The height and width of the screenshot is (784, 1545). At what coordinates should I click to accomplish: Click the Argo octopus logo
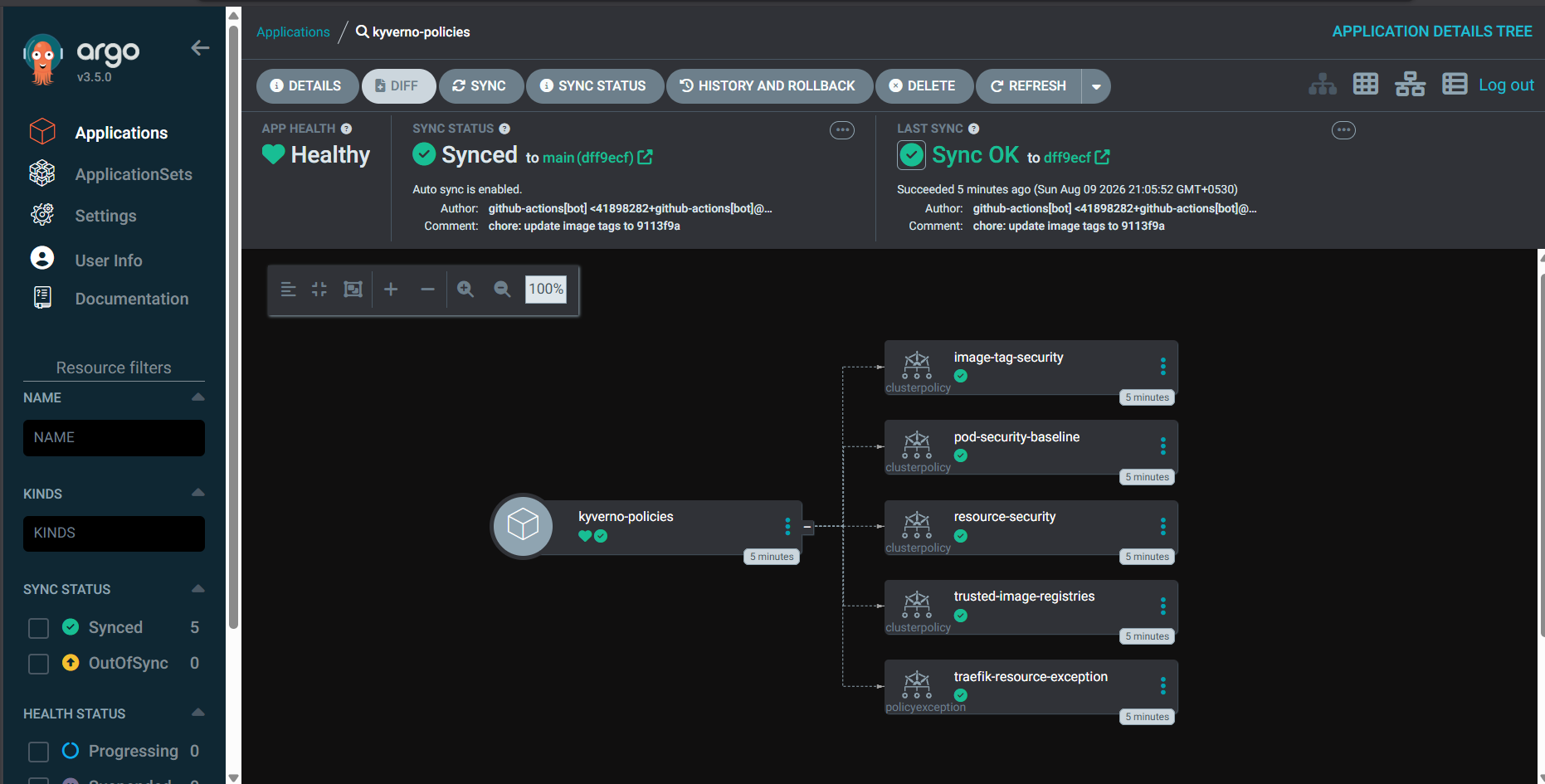click(x=42, y=60)
